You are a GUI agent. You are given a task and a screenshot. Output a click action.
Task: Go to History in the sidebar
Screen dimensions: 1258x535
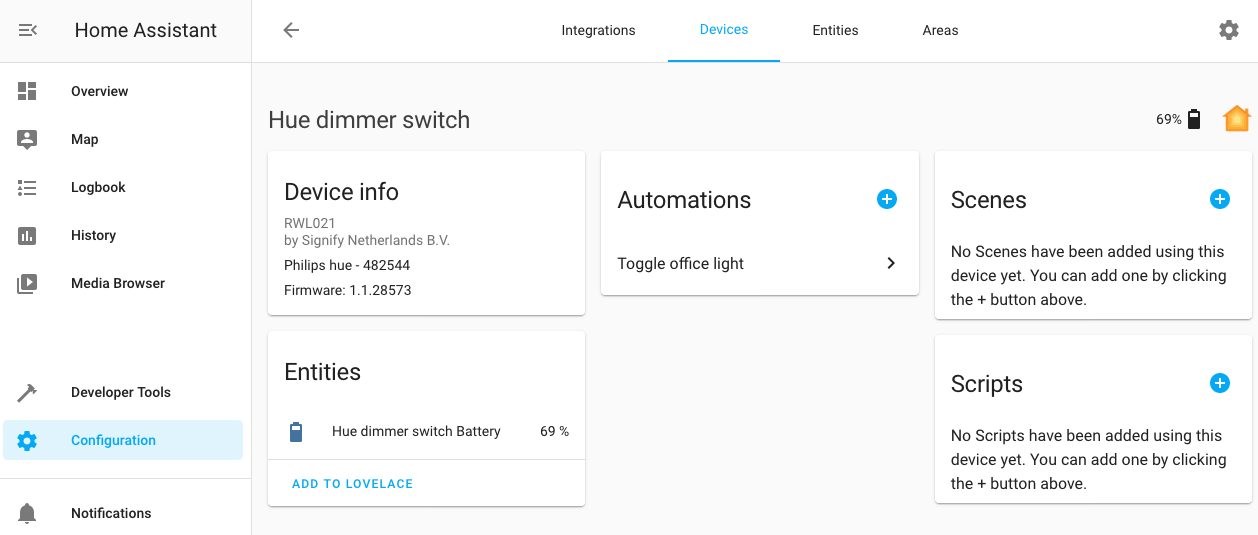click(x=93, y=235)
